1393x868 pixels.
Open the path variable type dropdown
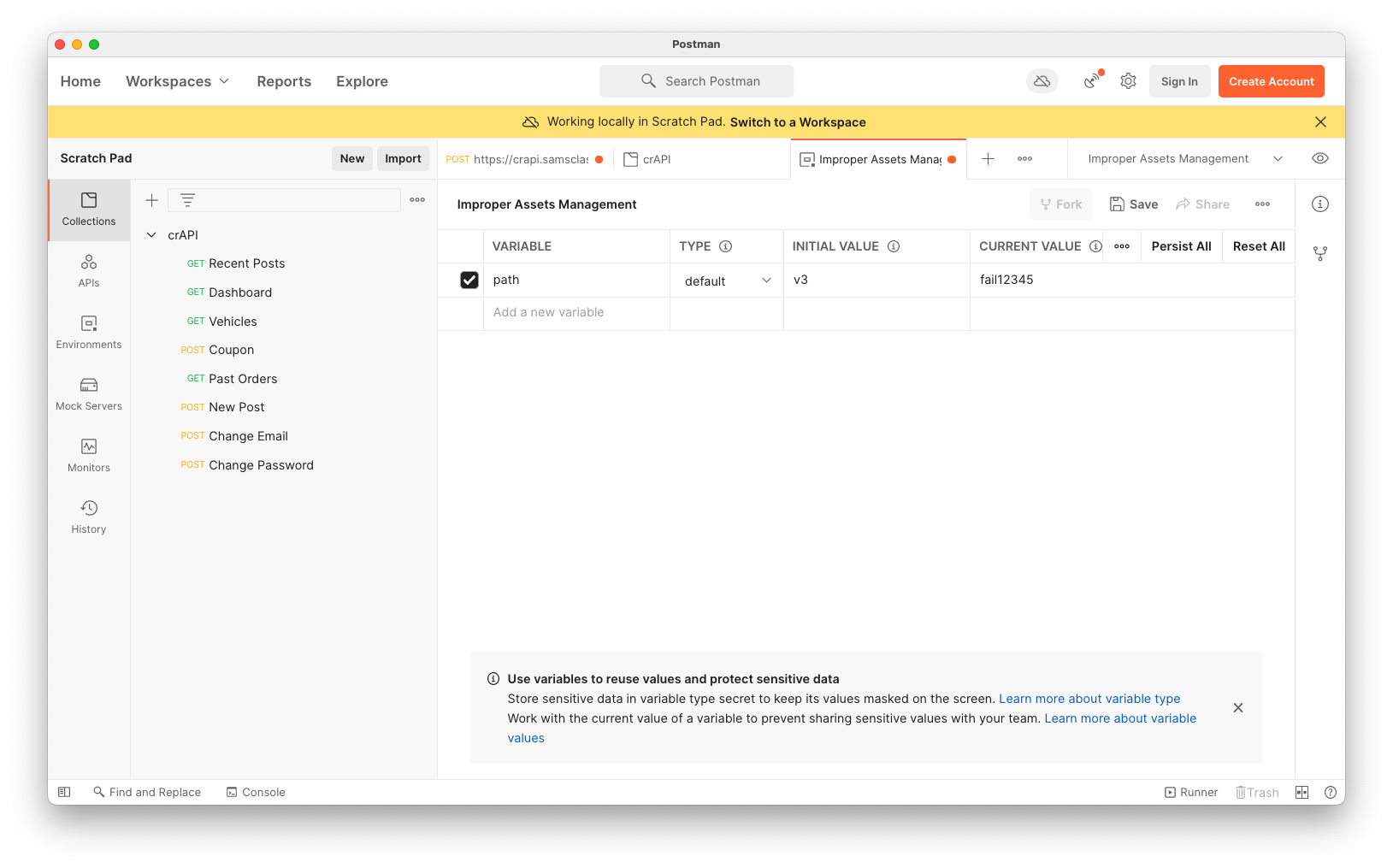click(x=727, y=280)
